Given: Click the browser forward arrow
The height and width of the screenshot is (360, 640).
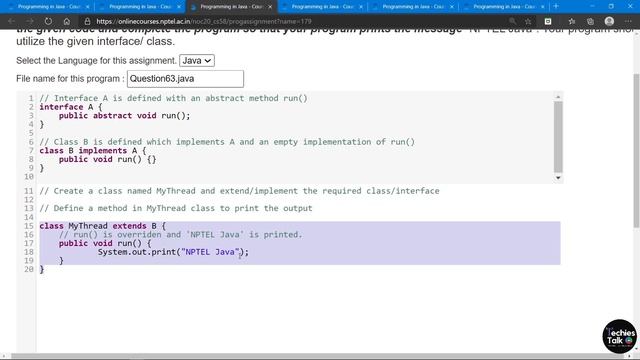Looking at the screenshot, I should 30,21.
